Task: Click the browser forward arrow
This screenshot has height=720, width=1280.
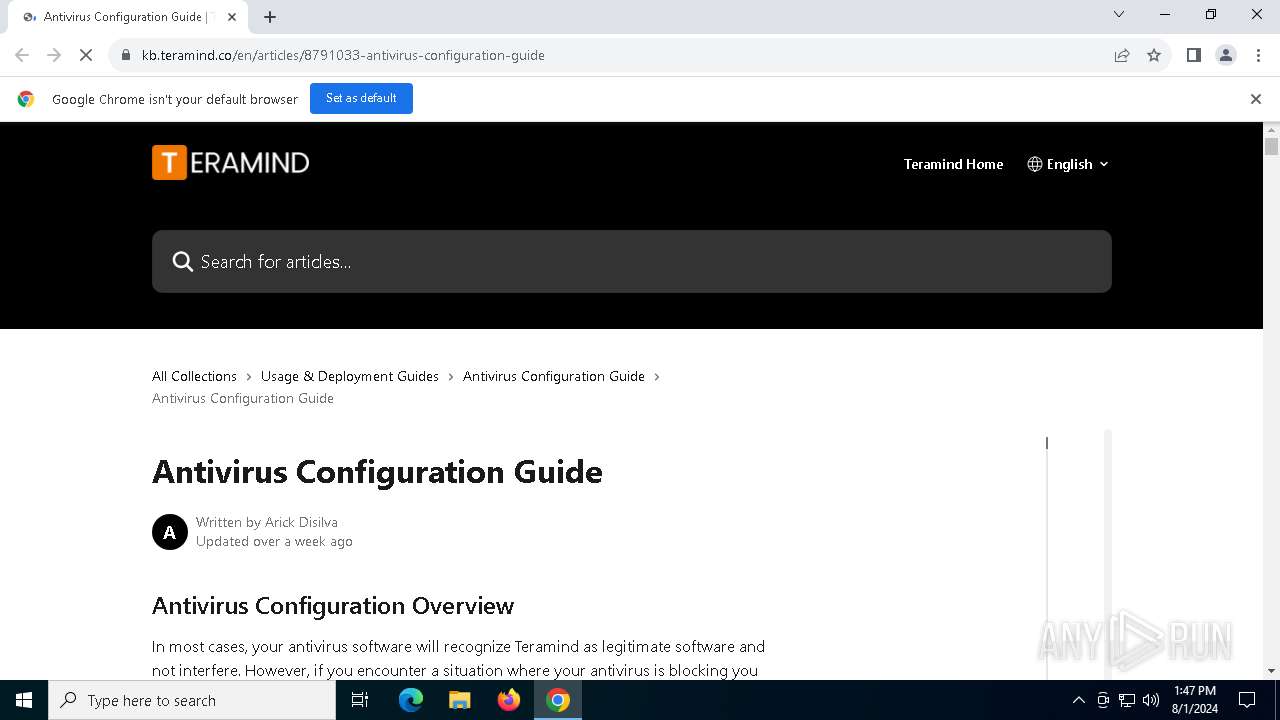Action: coord(54,55)
